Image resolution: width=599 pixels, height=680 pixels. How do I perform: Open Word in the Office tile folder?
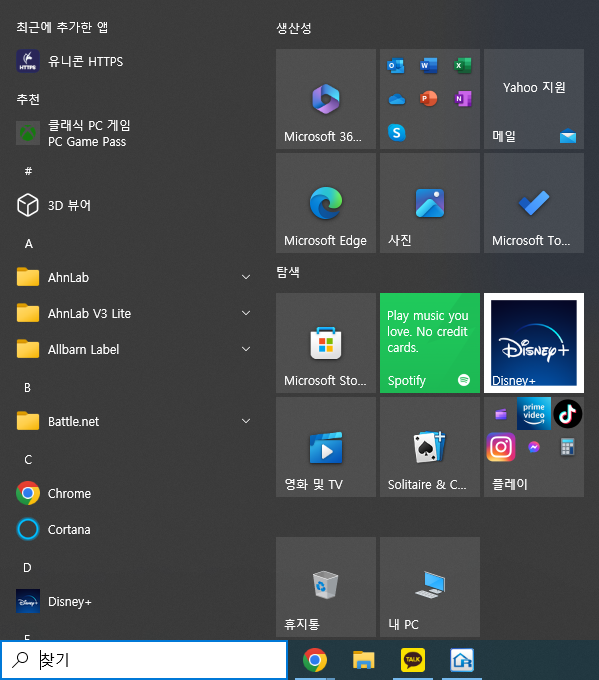pos(429,65)
